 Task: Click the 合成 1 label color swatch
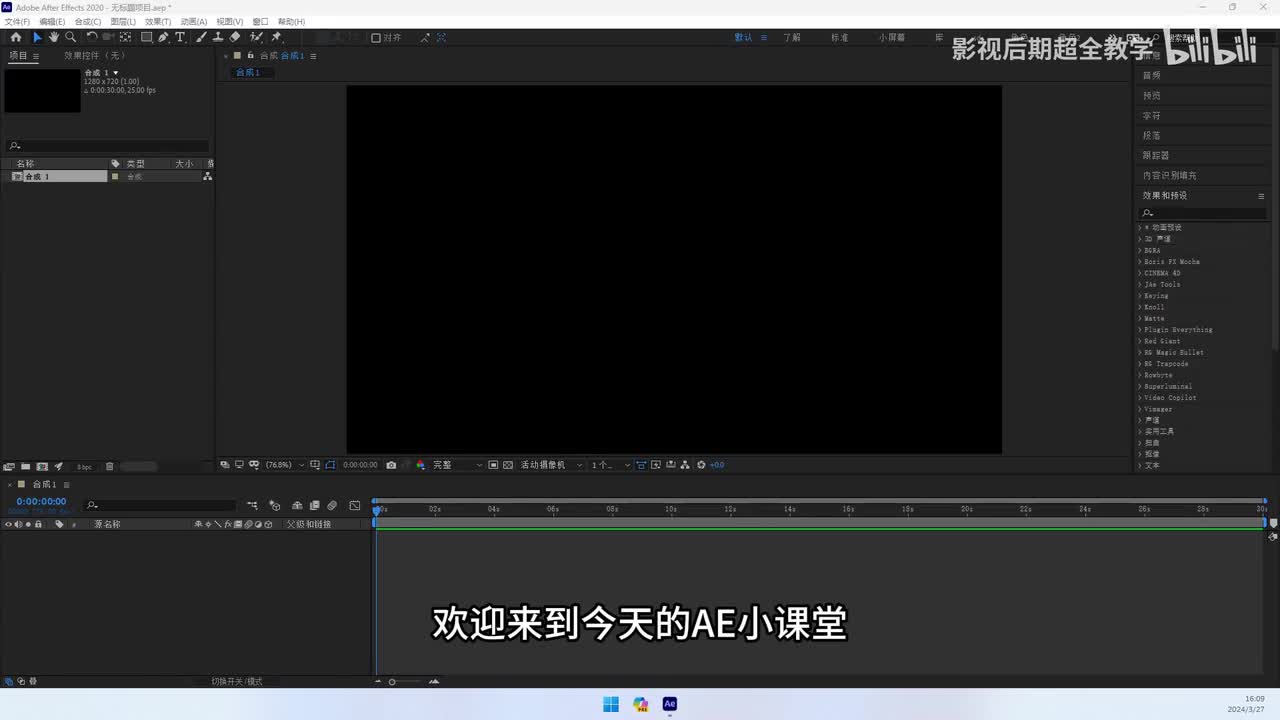coord(115,176)
